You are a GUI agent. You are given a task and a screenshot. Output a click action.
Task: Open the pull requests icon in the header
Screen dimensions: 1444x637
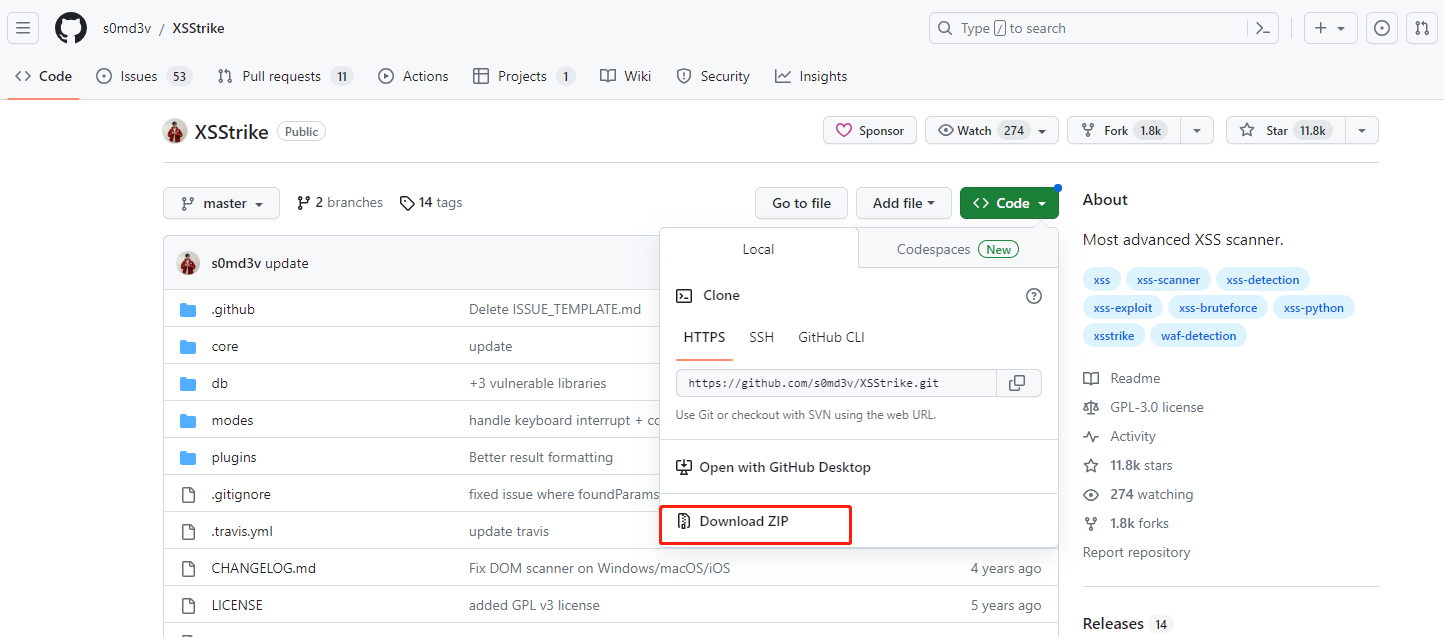(1422, 28)
